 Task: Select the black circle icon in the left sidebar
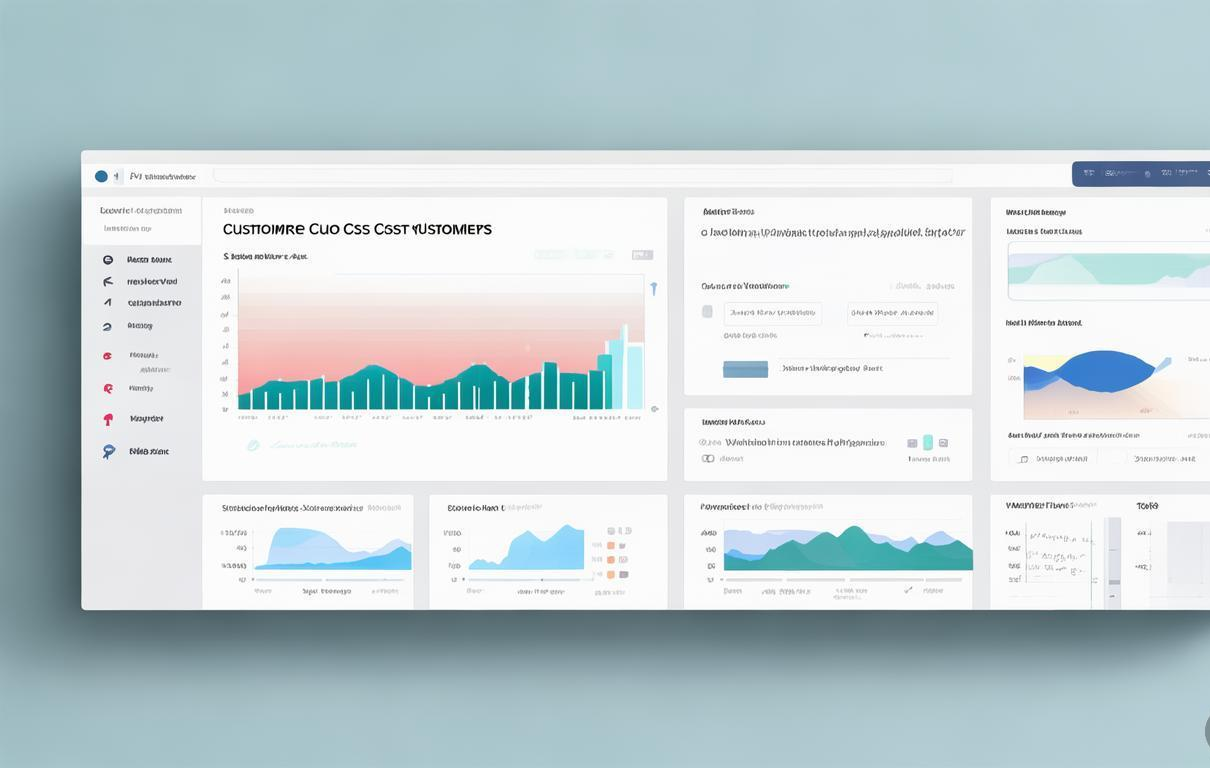pos(108,260)
